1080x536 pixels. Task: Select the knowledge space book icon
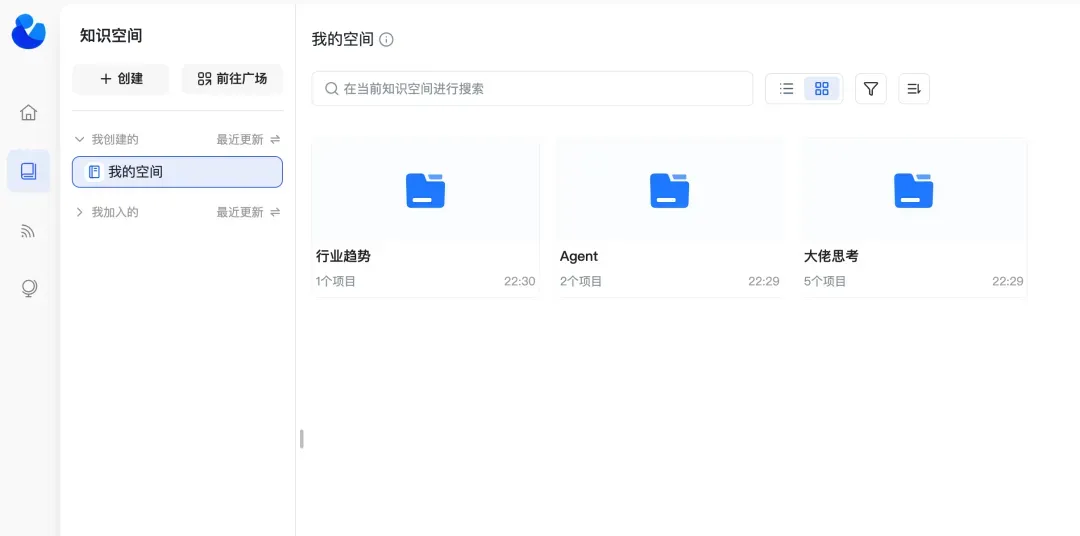pos(28,171)
